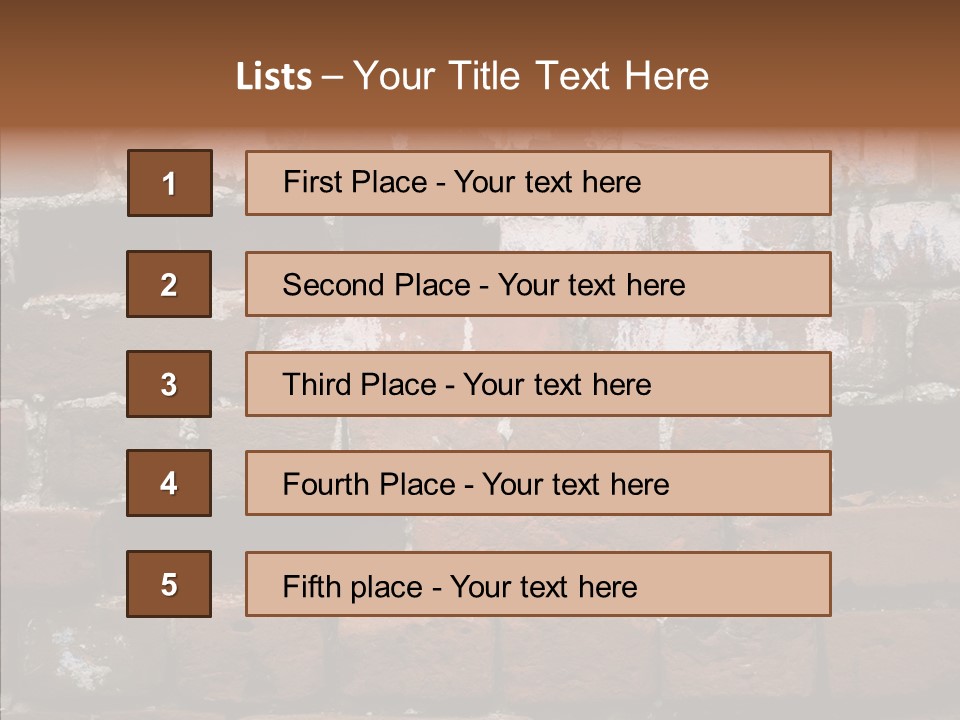The width and height of the screenshot is (960, 720).
Task: Click the word 'First' in list item one
Action: (311, 182)
